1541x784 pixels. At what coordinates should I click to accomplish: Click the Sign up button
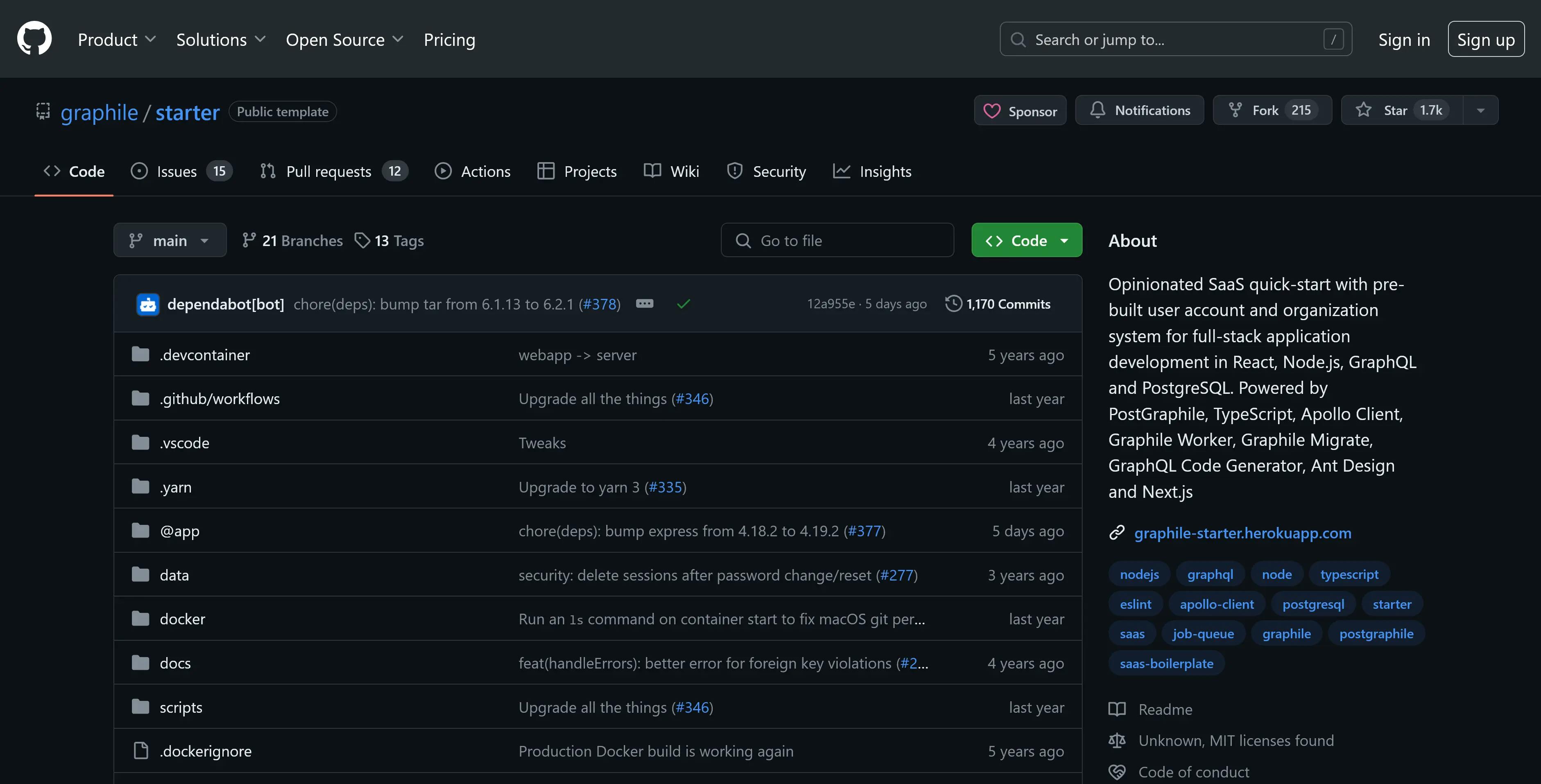click(1486, 39)
